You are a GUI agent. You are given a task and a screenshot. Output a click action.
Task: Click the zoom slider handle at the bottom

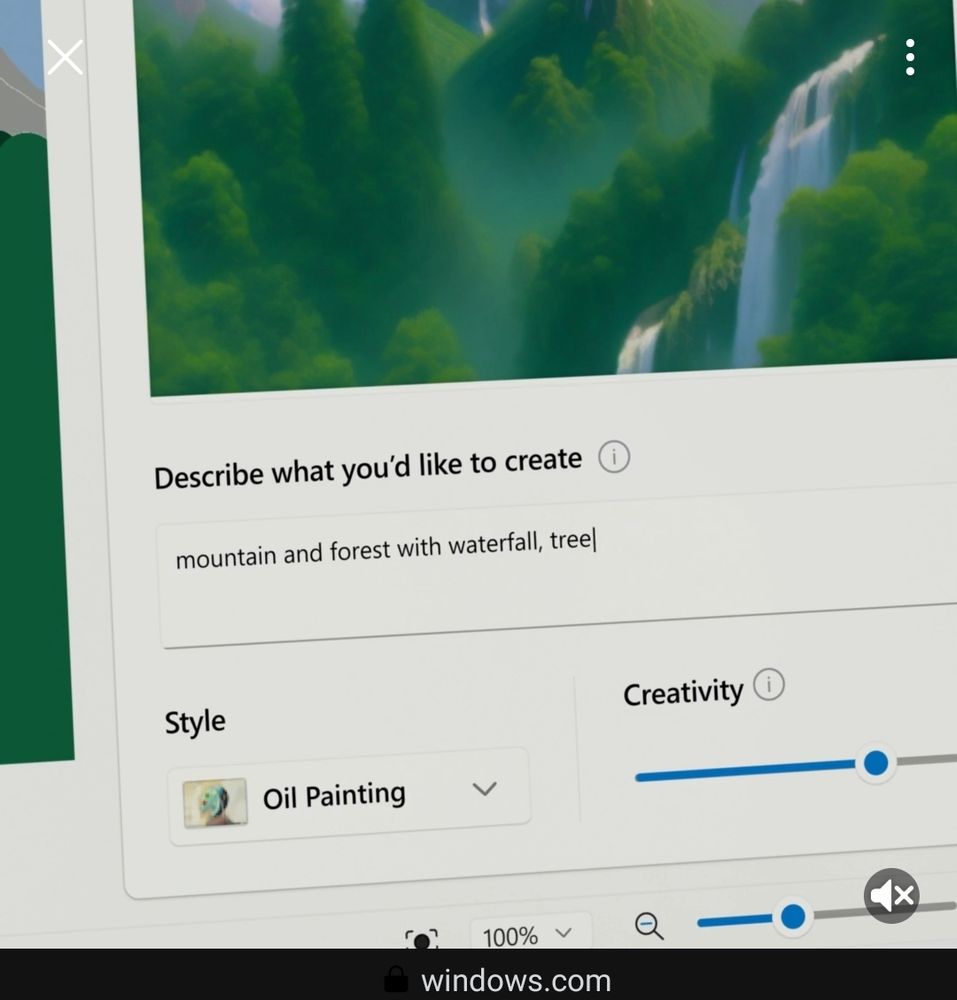point(793,917)
